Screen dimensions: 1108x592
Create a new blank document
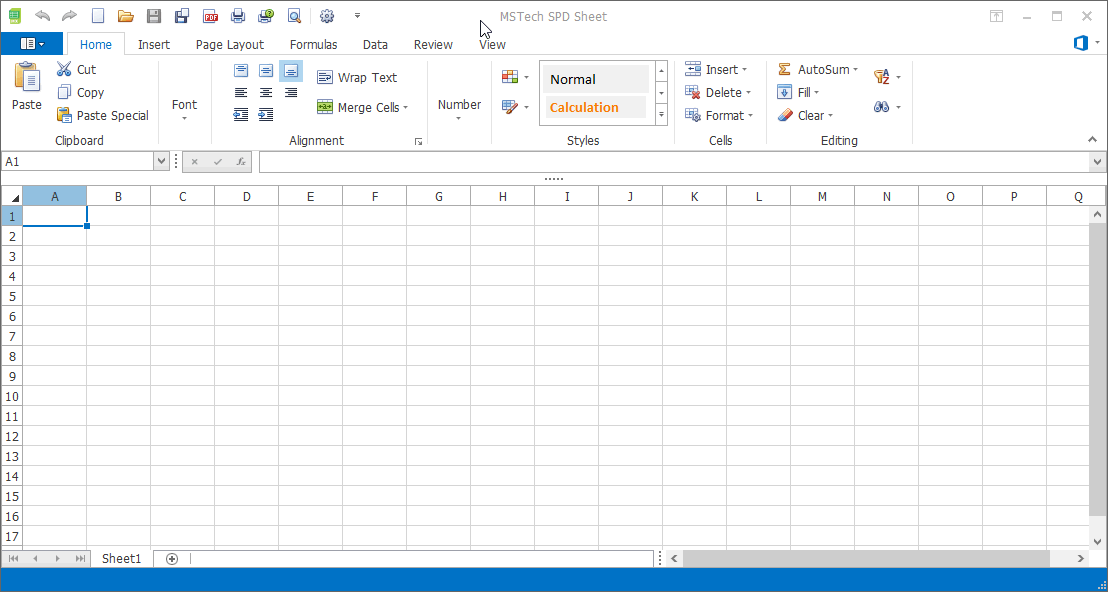click(x=98, y=16)
